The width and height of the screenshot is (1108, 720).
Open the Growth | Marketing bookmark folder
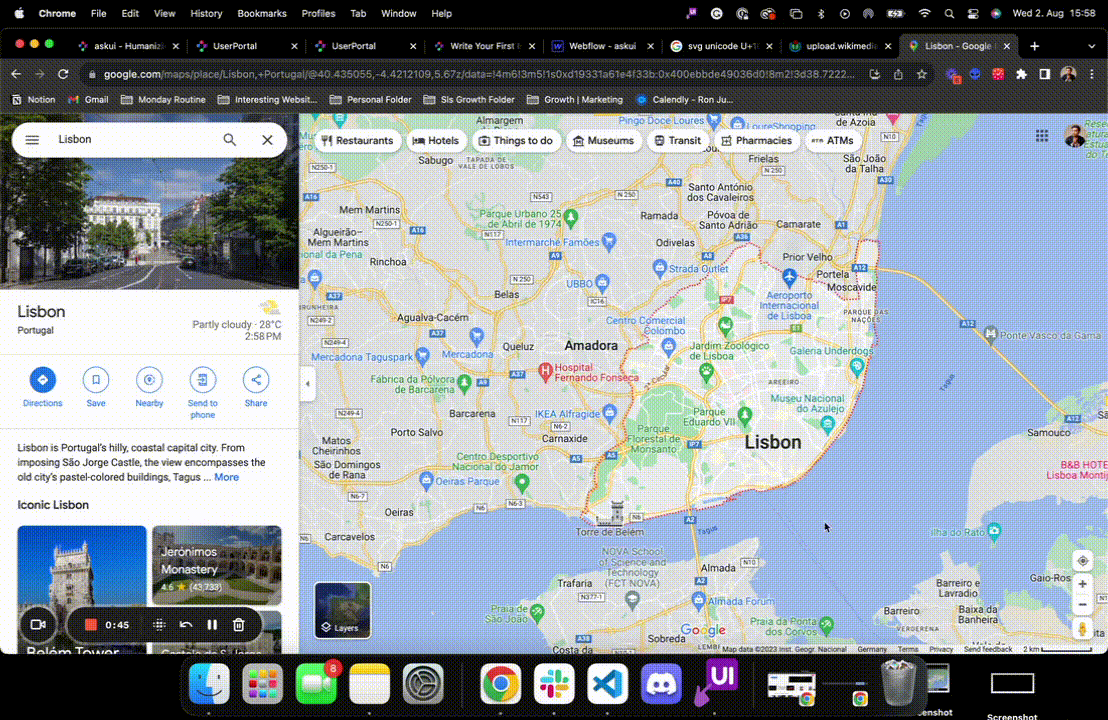pos(574,100)
